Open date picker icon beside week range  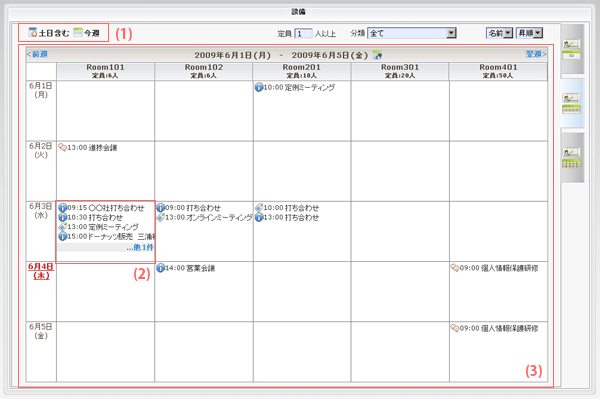pos(377,55)
